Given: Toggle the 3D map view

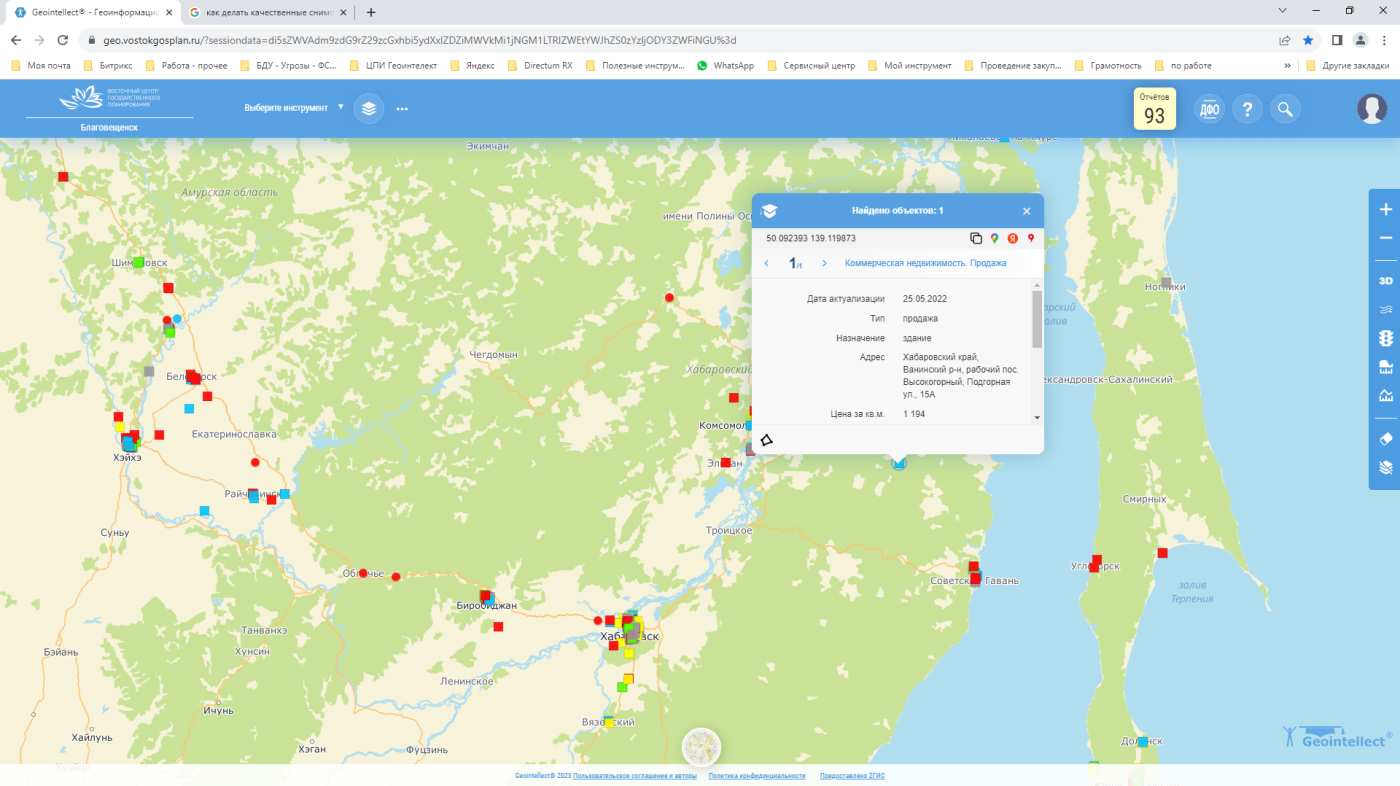Looking at the screenshot, I should (x=1386, y=281).
